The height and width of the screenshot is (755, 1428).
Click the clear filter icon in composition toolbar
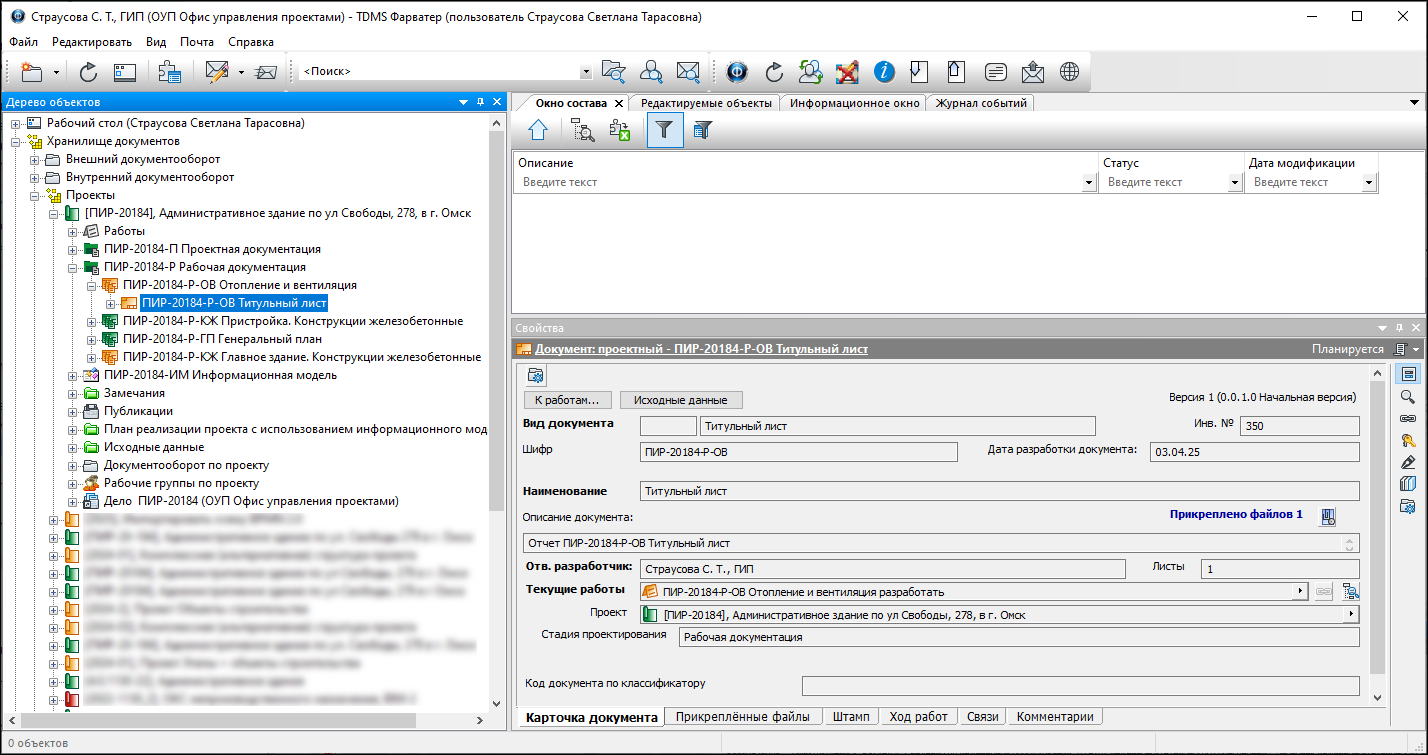tap(702, 129)
